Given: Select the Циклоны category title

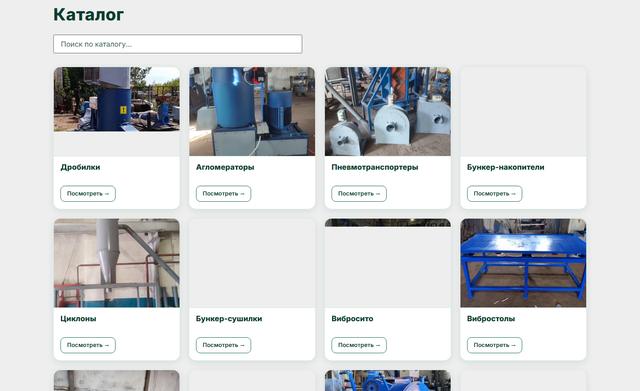Looking at the screenshot, I should point(78,319).
